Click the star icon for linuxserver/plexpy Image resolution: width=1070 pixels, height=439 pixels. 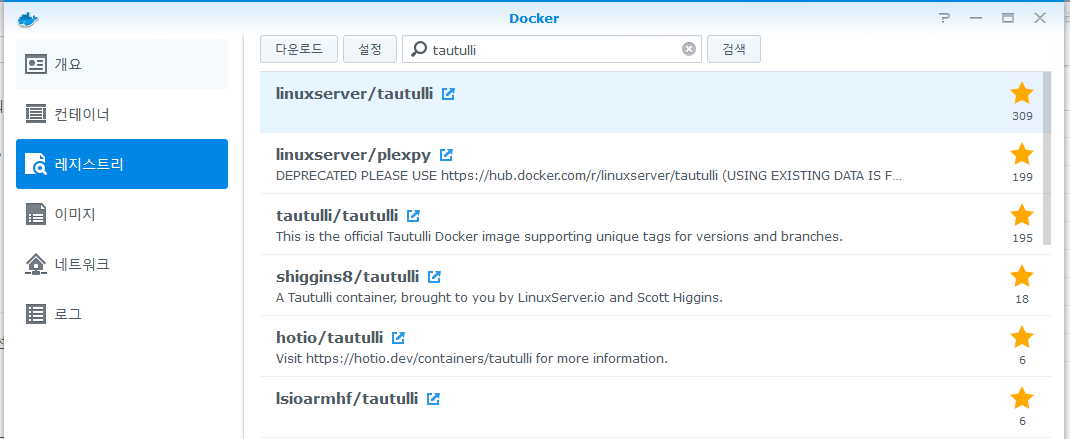click(1022, 154)
